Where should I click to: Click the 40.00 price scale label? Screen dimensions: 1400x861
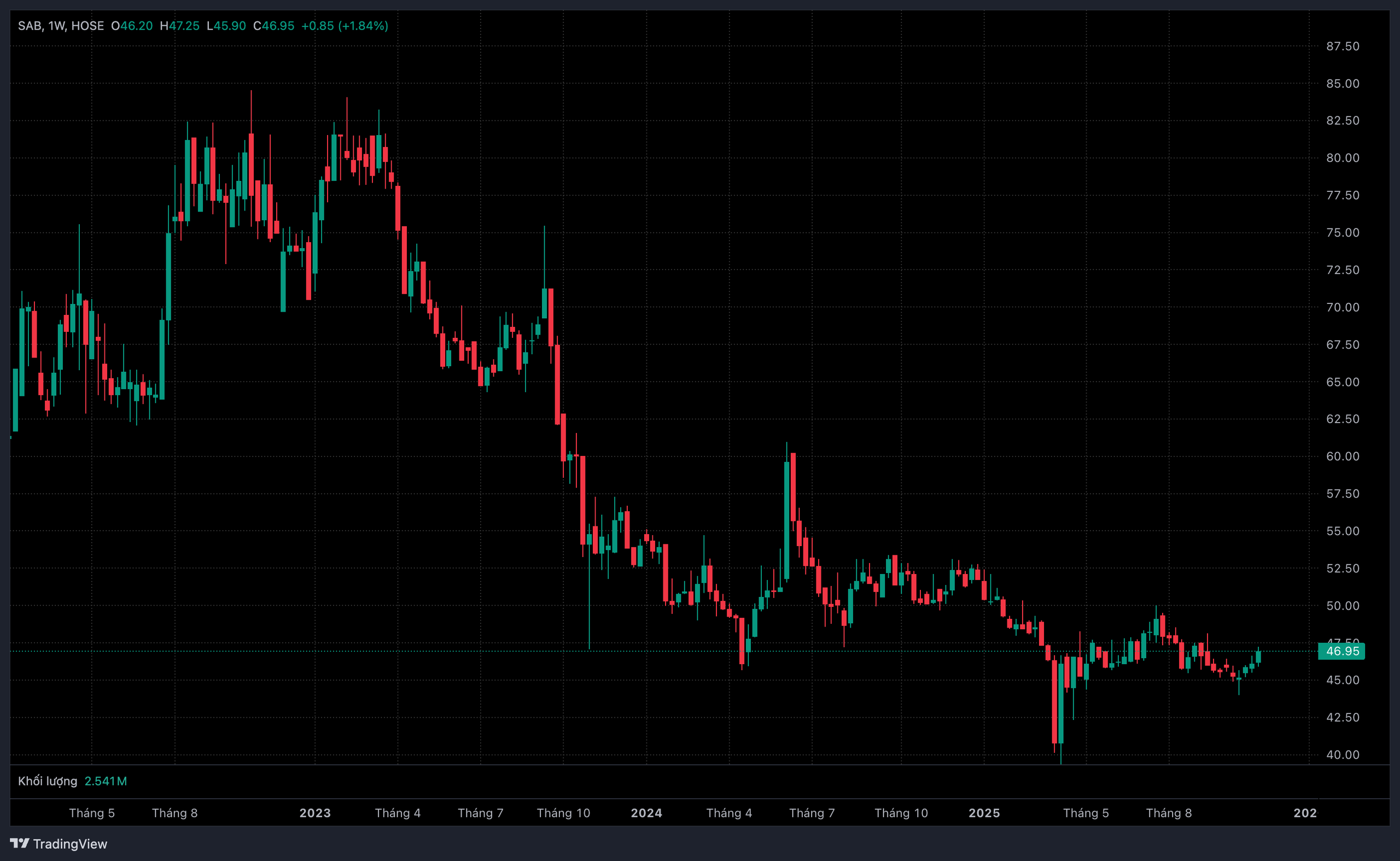click(x=1343, y=754)
